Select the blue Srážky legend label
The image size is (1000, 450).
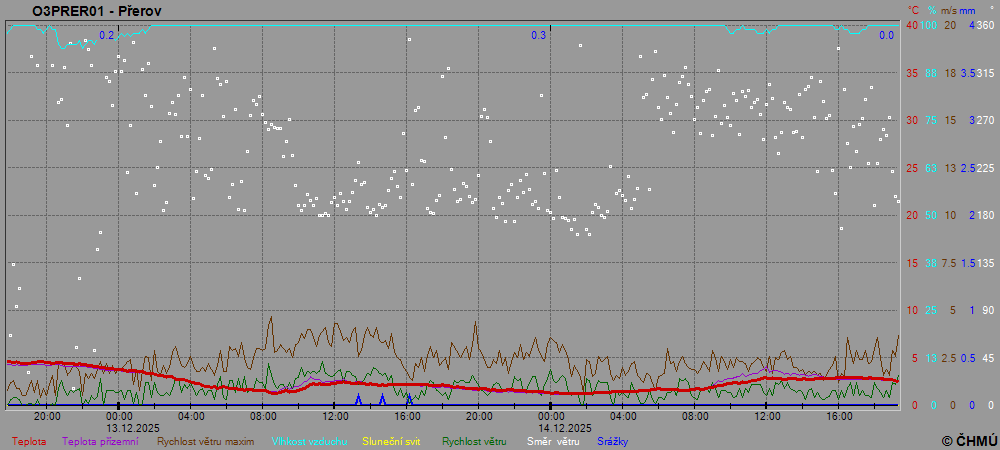[613, 440]
